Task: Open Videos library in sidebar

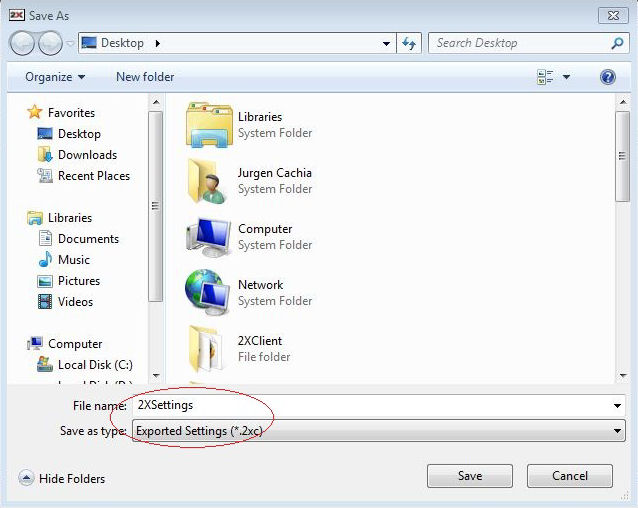Action: click(75, 302)
